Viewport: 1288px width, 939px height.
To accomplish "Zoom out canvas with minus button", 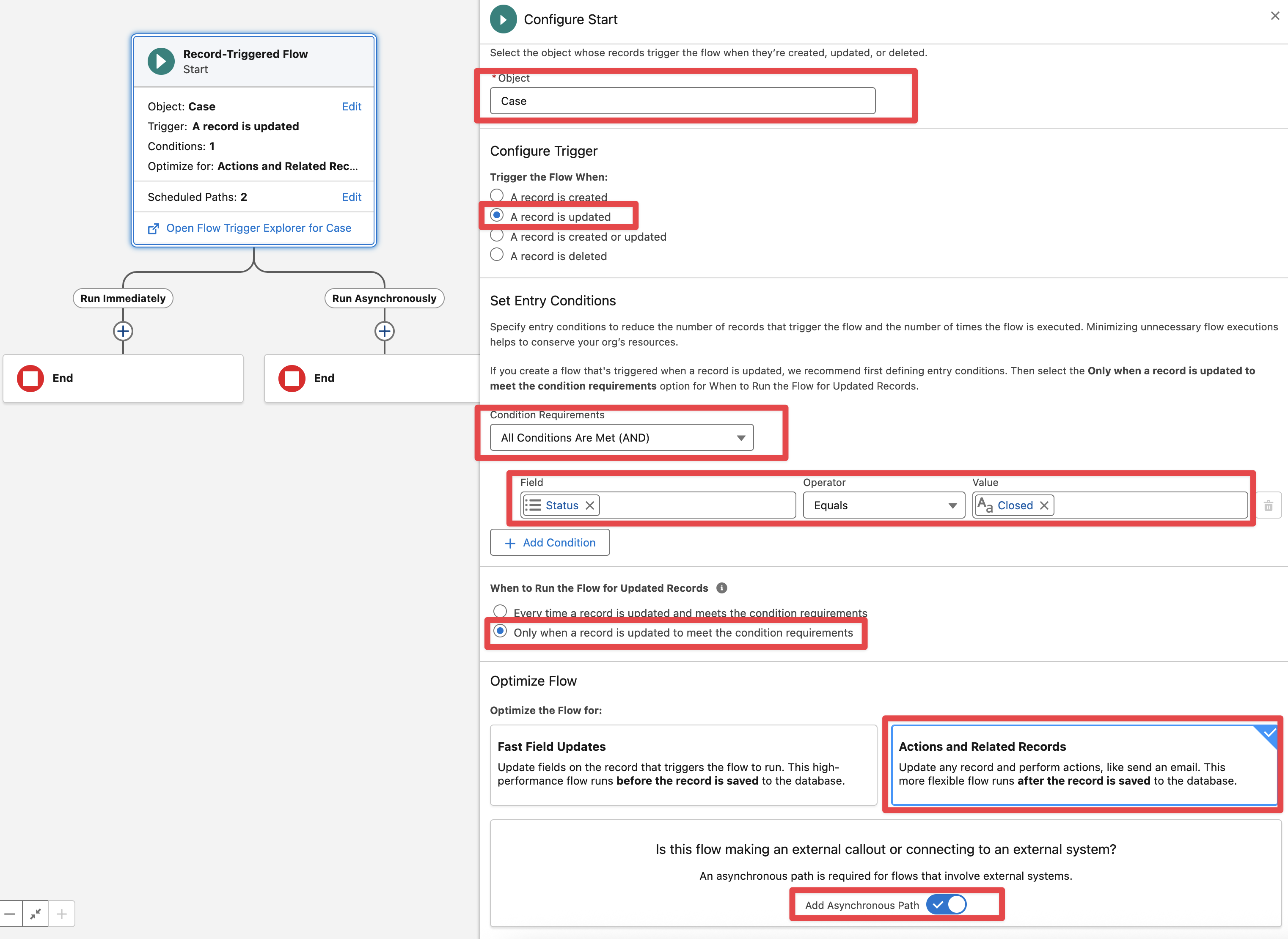I will coord(10,914).
